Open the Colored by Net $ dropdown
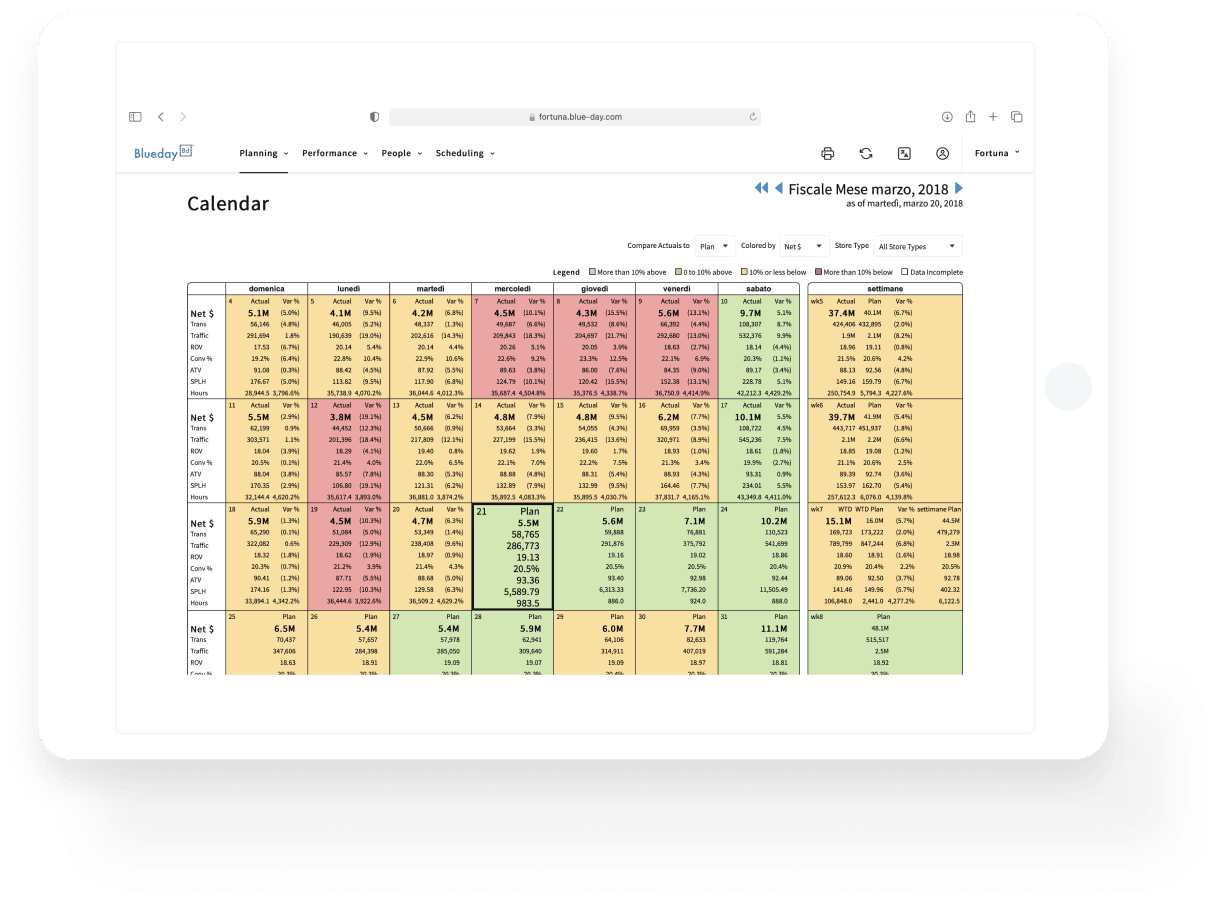The width and height of the screenshot is (1230, 913). pyautogui.click(x=804, y=246)
